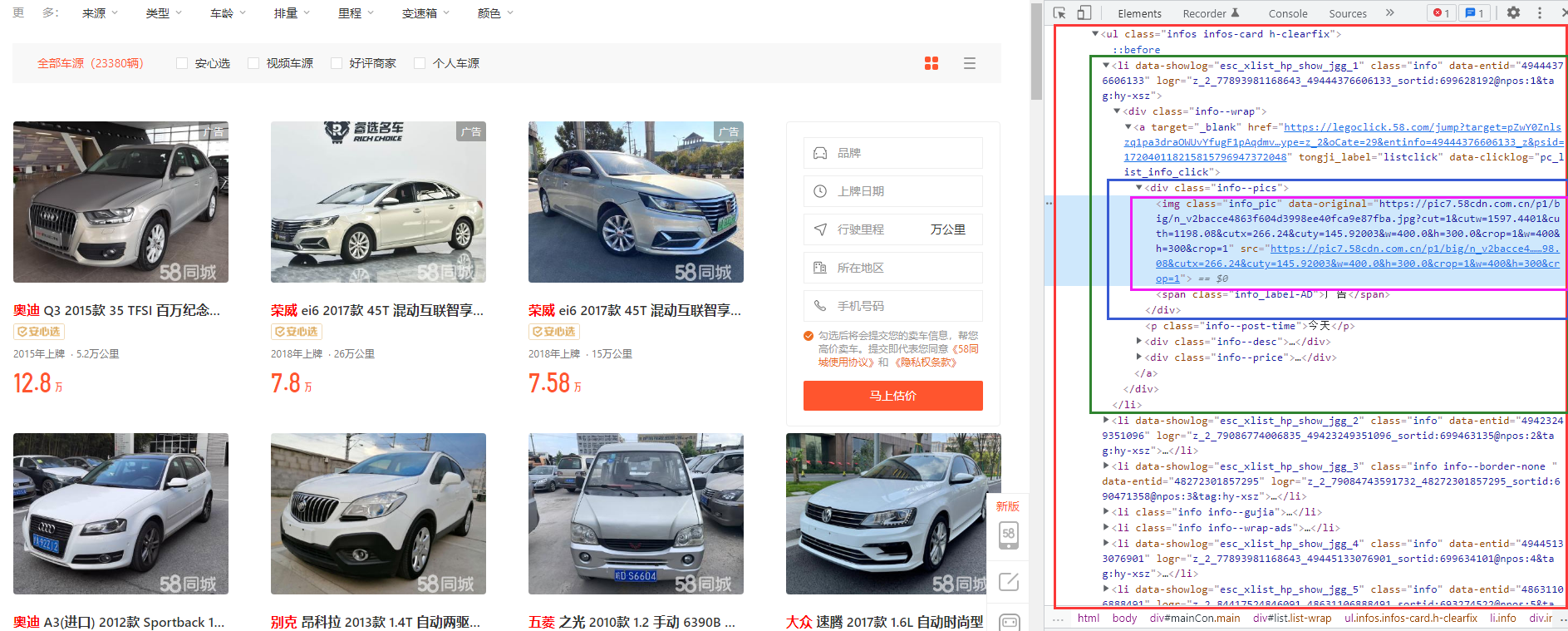Toggle the agreement consent check mark

(x=809, y=336)
